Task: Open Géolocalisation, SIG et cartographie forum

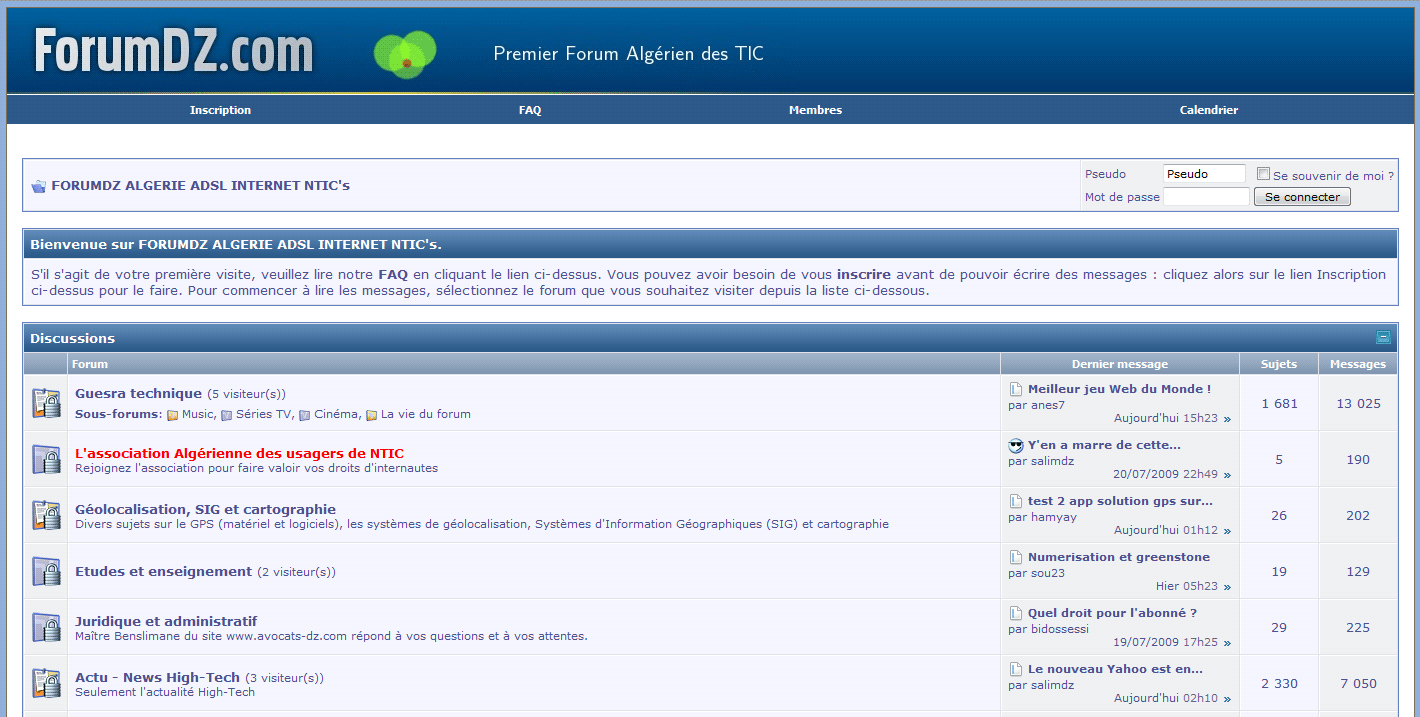Action: tap(205, 509)
